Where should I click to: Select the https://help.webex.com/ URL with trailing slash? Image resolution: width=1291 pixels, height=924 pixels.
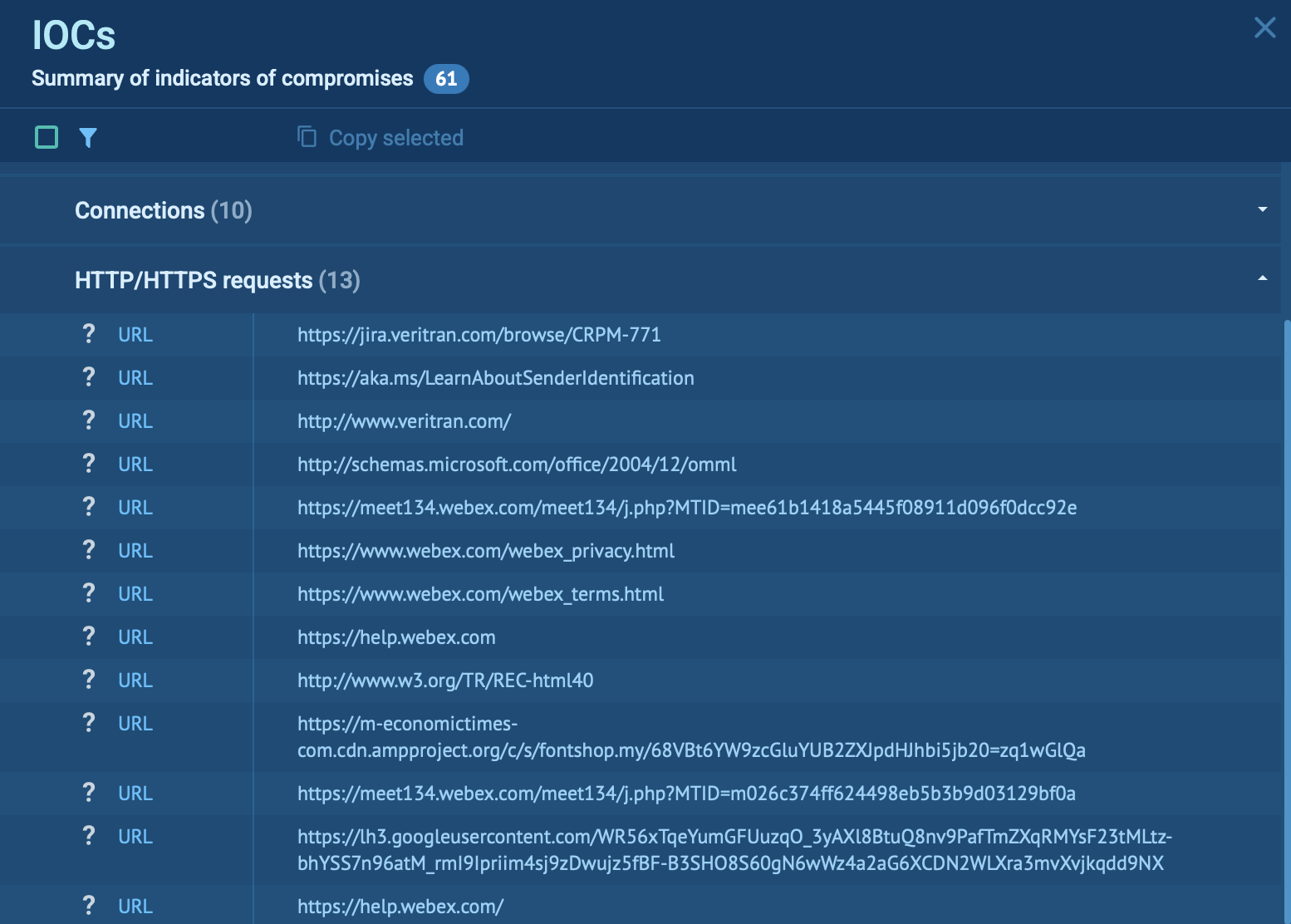tap(400, 907)
